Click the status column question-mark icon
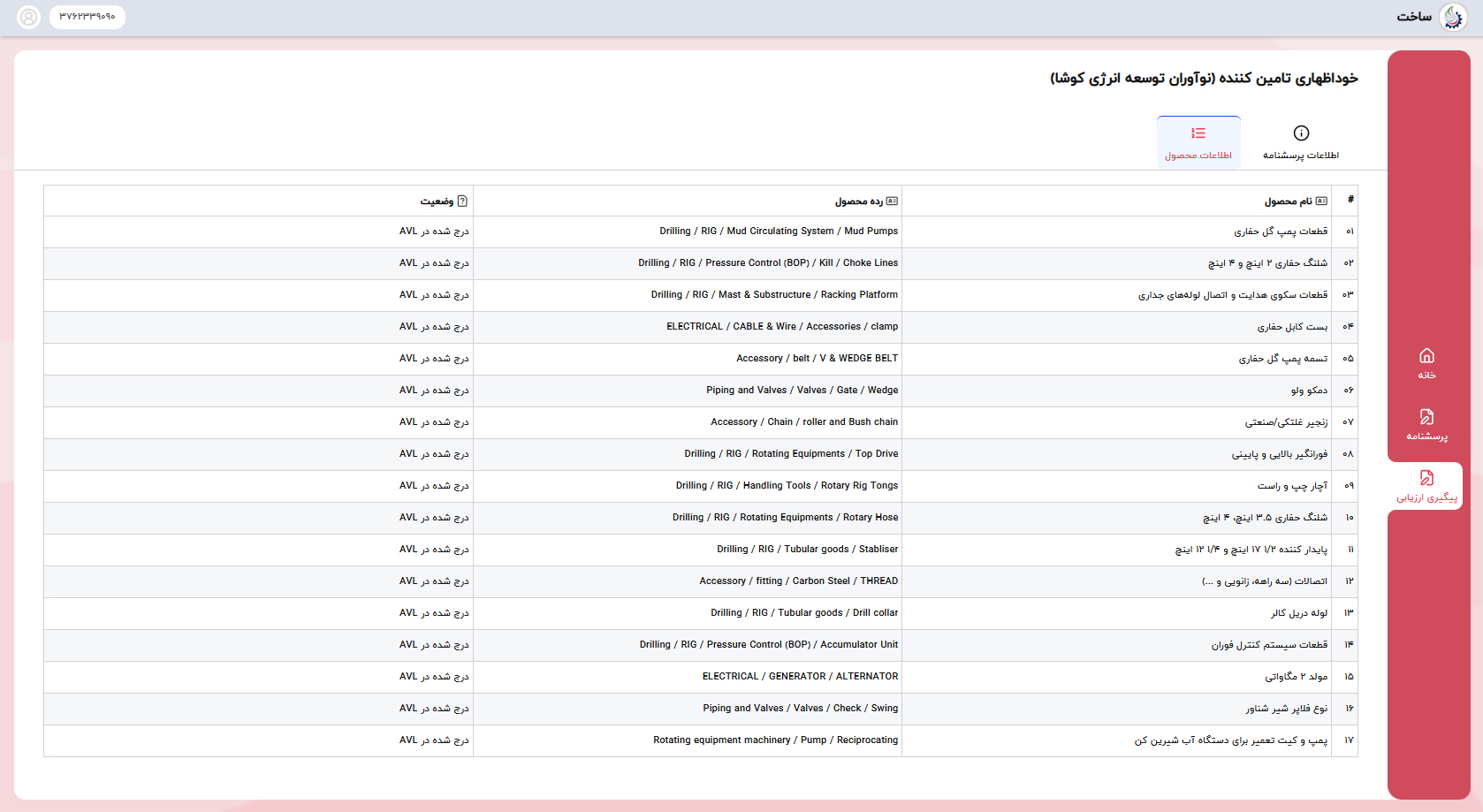 point(462,201)
